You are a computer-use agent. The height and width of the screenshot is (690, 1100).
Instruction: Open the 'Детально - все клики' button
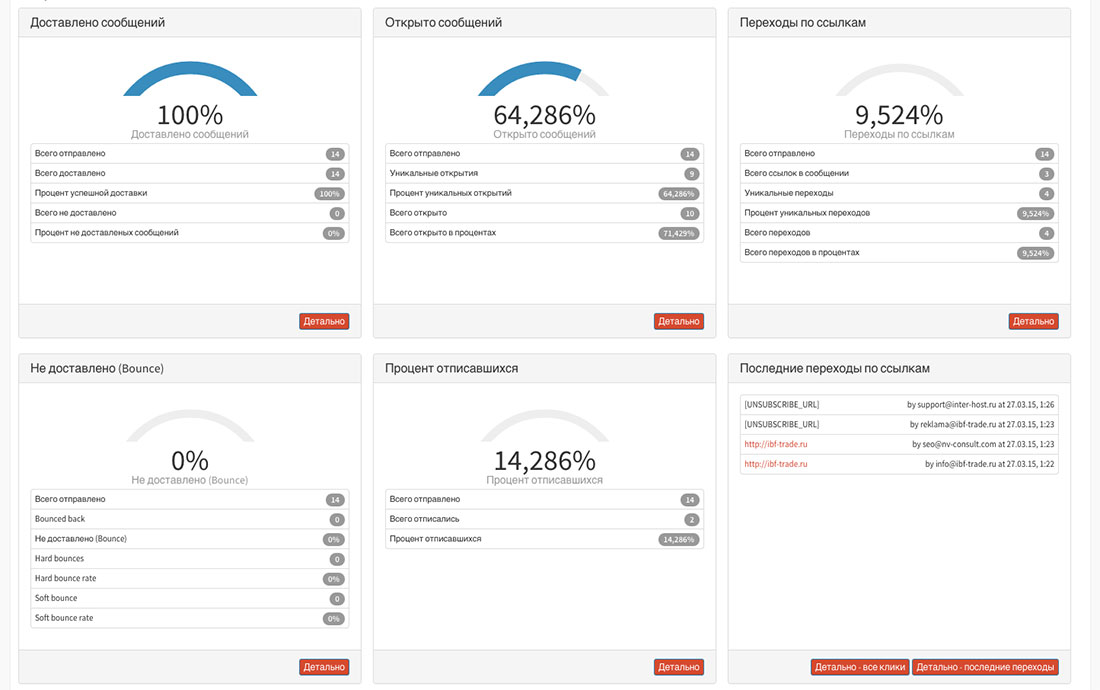coord(860,667)
